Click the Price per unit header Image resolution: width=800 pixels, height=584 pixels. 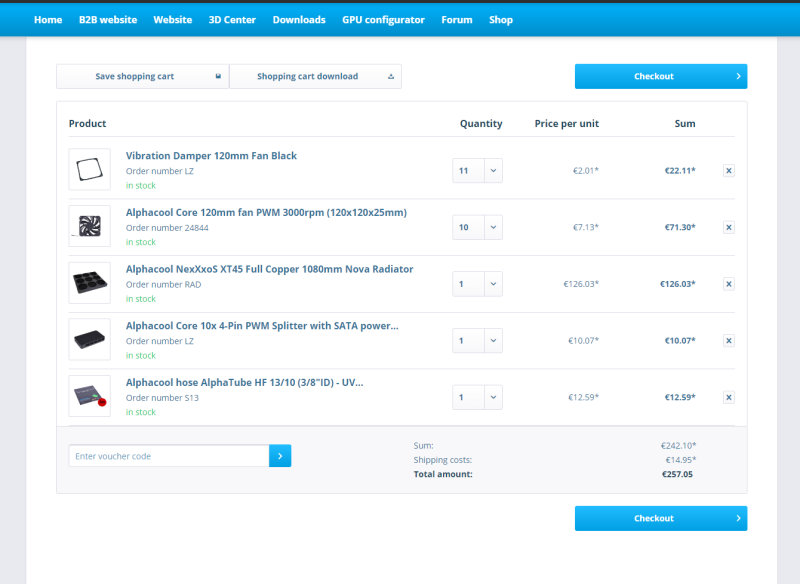pyautogui.click(x=567, y=123)
